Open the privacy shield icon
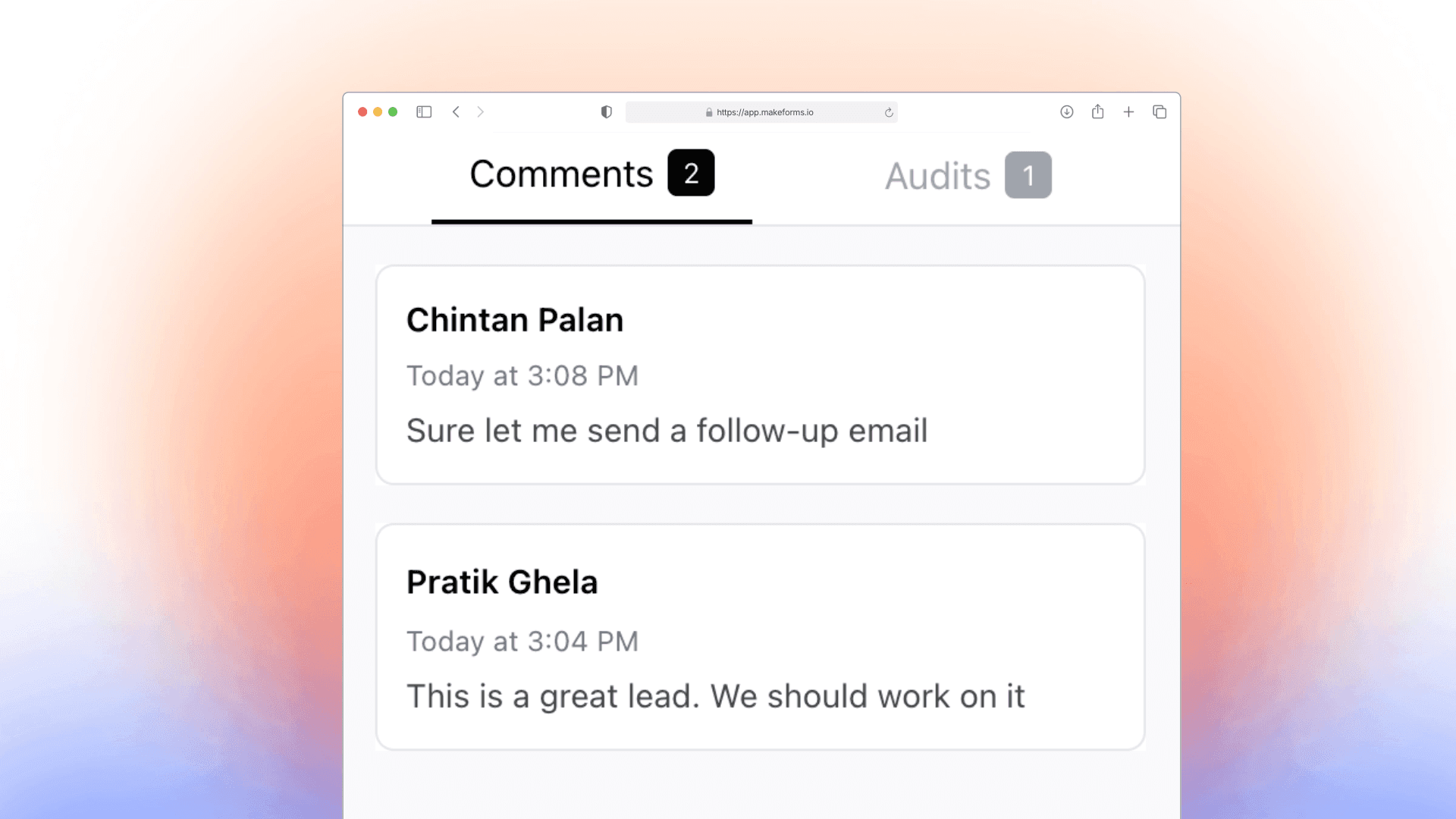1456x819 pixels. tap(606, 112)
